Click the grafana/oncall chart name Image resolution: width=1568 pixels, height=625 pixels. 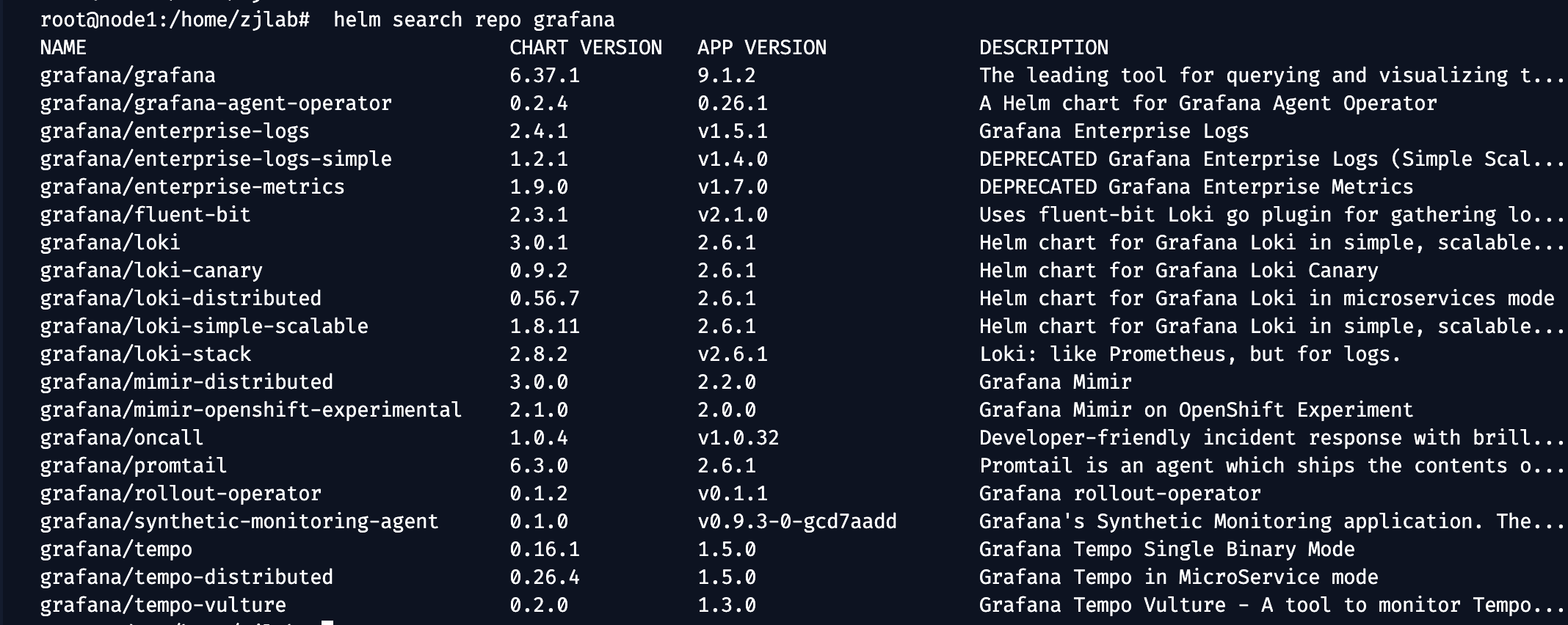[121, 438]
